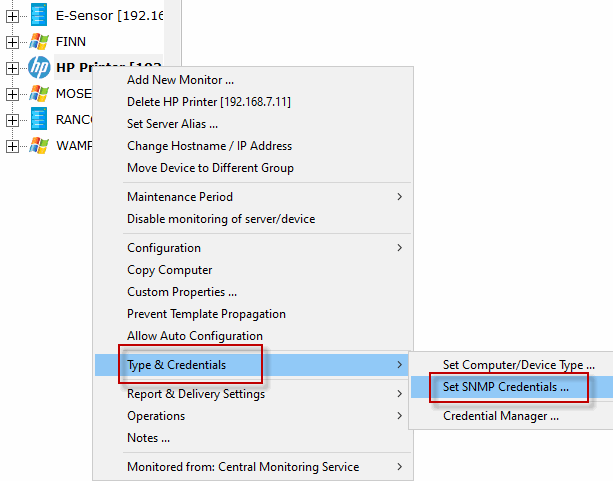Click the WAMP Windows device icon
Viewport: 613px width, 481px height.
click(39, 146)
